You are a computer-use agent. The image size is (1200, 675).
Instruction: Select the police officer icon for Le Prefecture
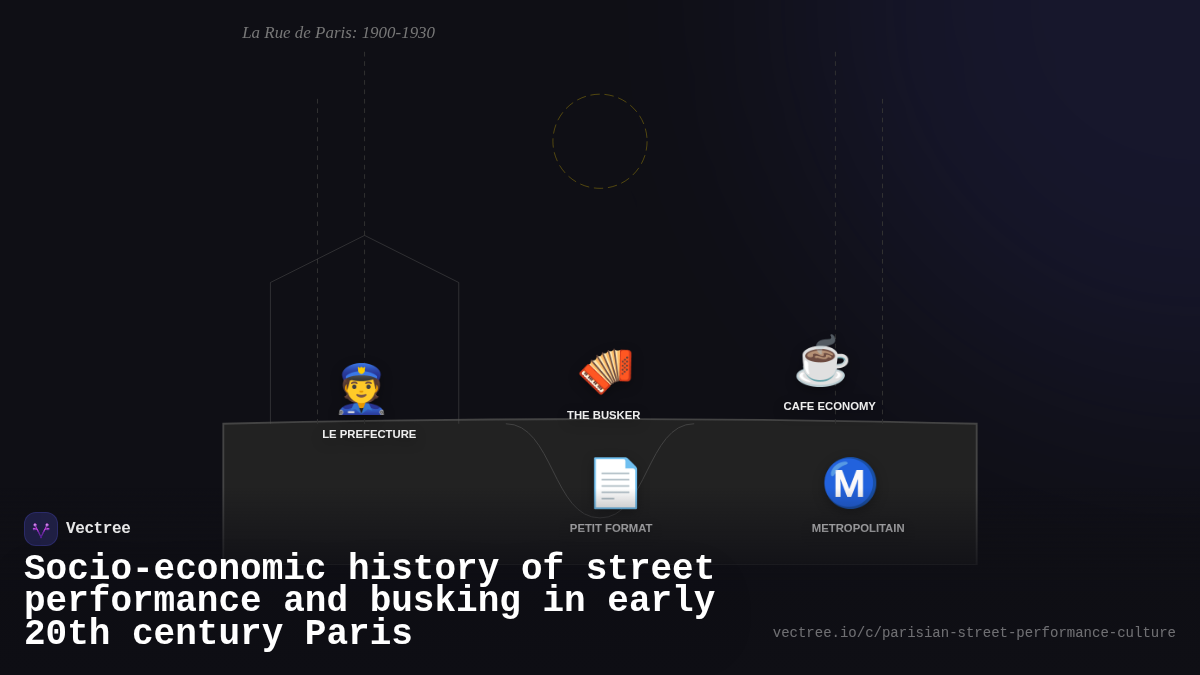click(x=363, y=390)
